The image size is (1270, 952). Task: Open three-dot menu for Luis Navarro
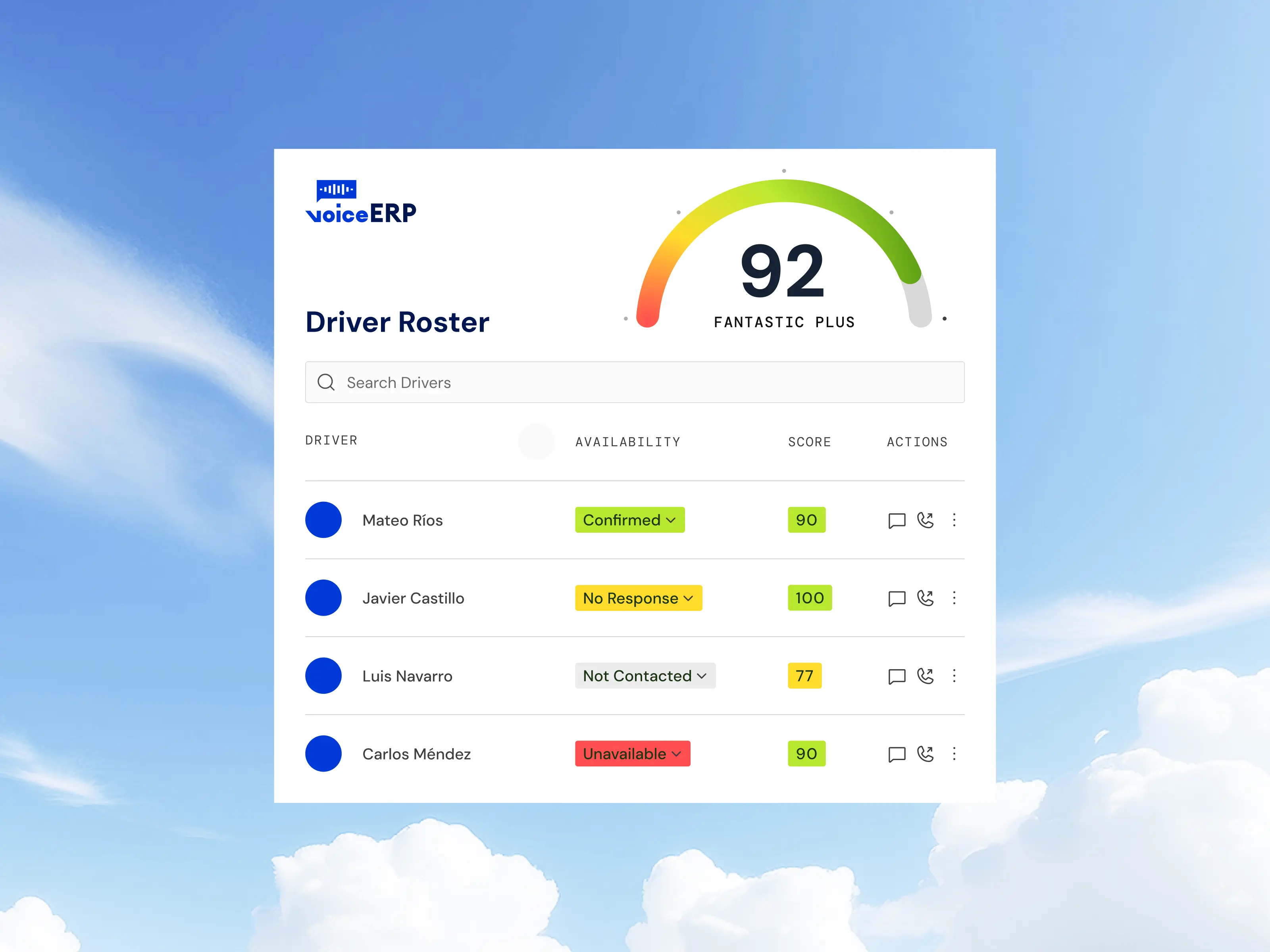pos(954,676)
